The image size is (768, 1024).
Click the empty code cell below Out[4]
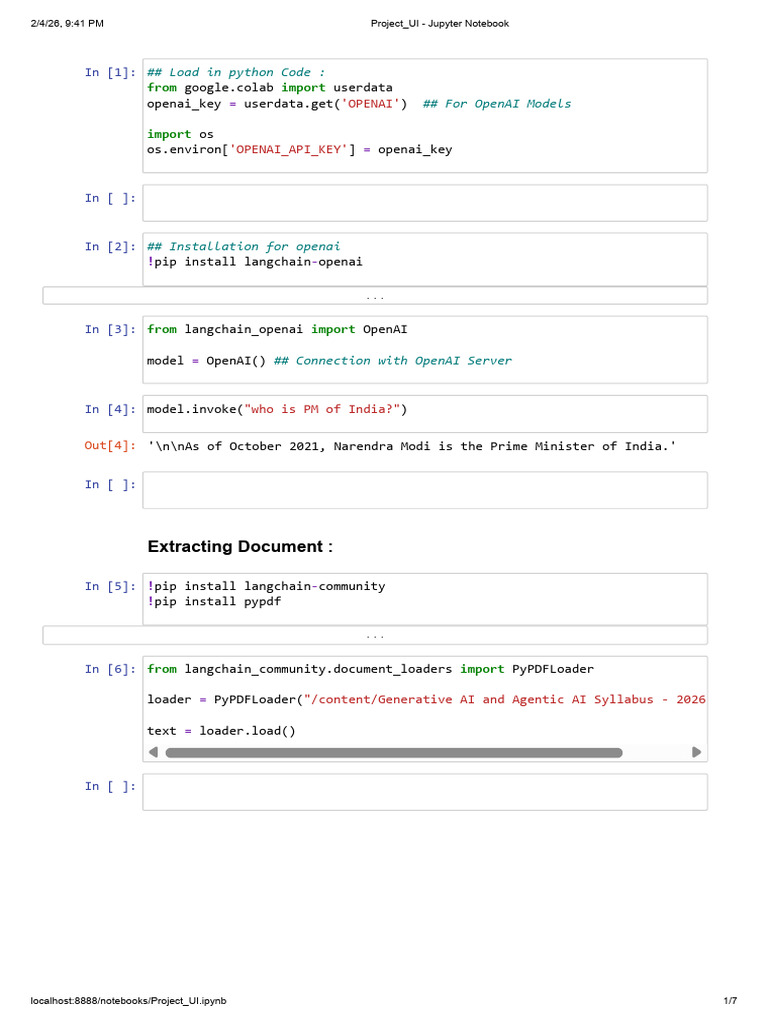click(x=424, y=490)
